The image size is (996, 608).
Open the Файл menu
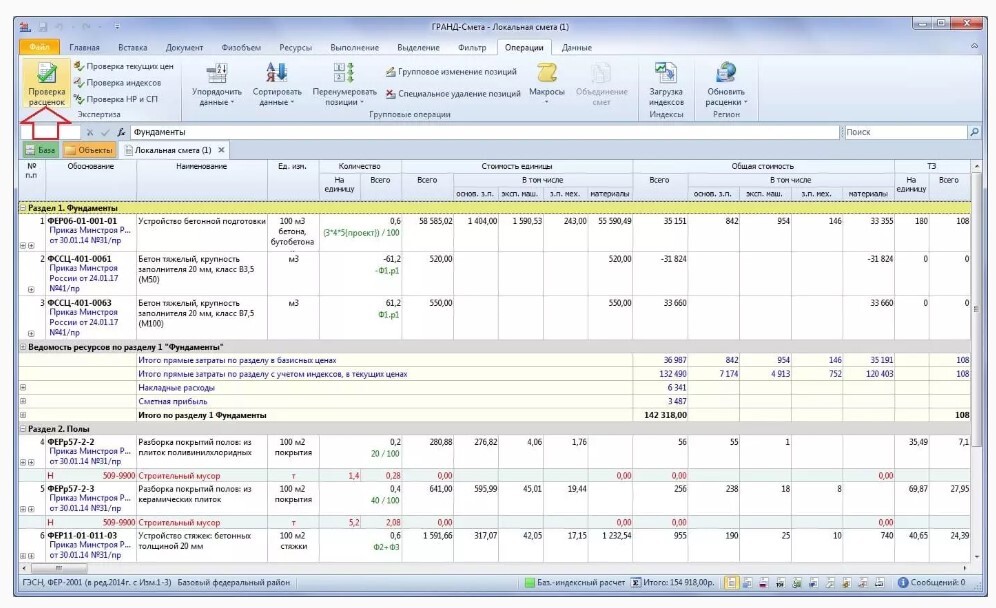pyautogui.click(x=39, y=47)
